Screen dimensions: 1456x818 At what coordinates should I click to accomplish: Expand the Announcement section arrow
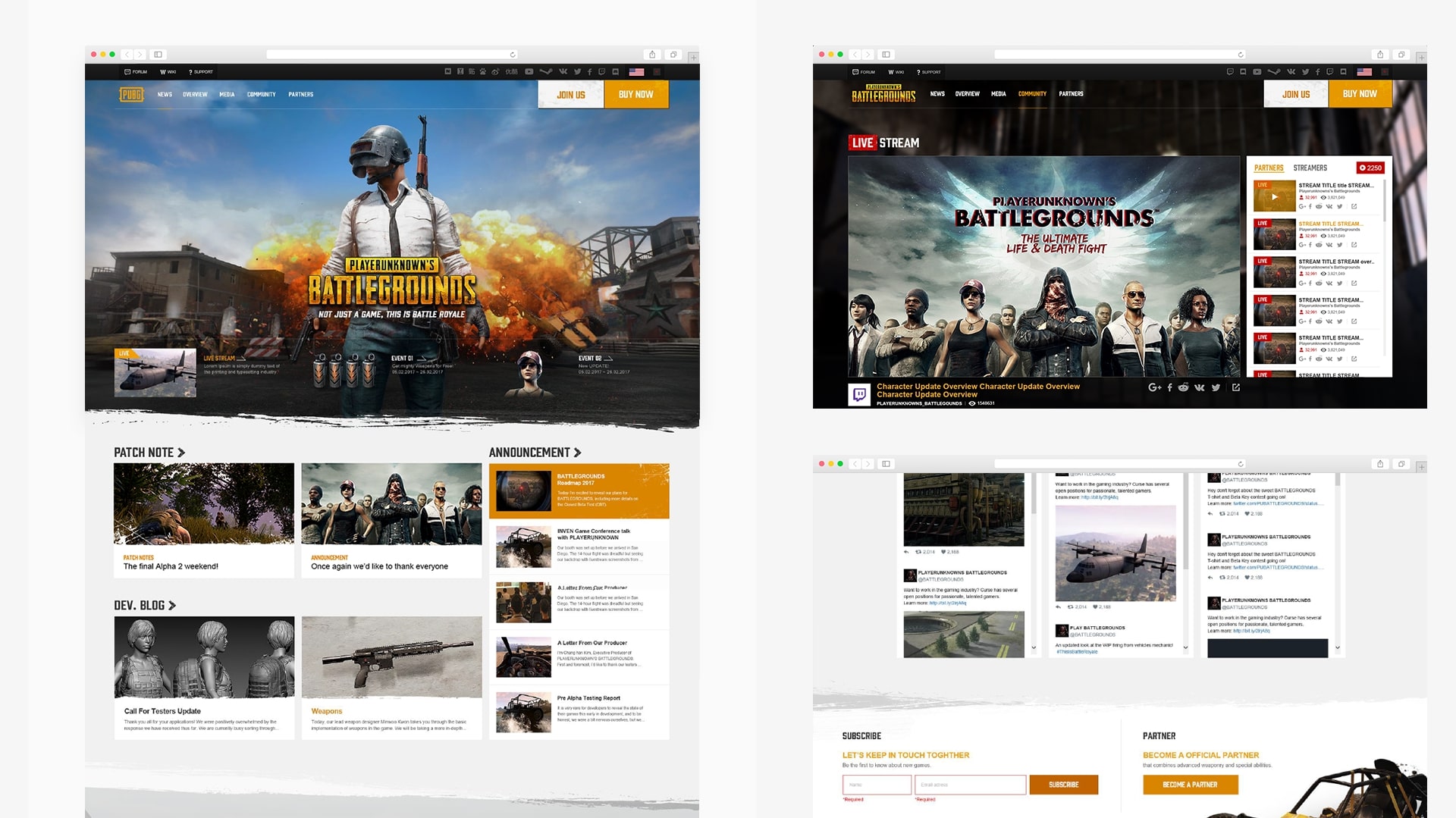click(578, 453)
